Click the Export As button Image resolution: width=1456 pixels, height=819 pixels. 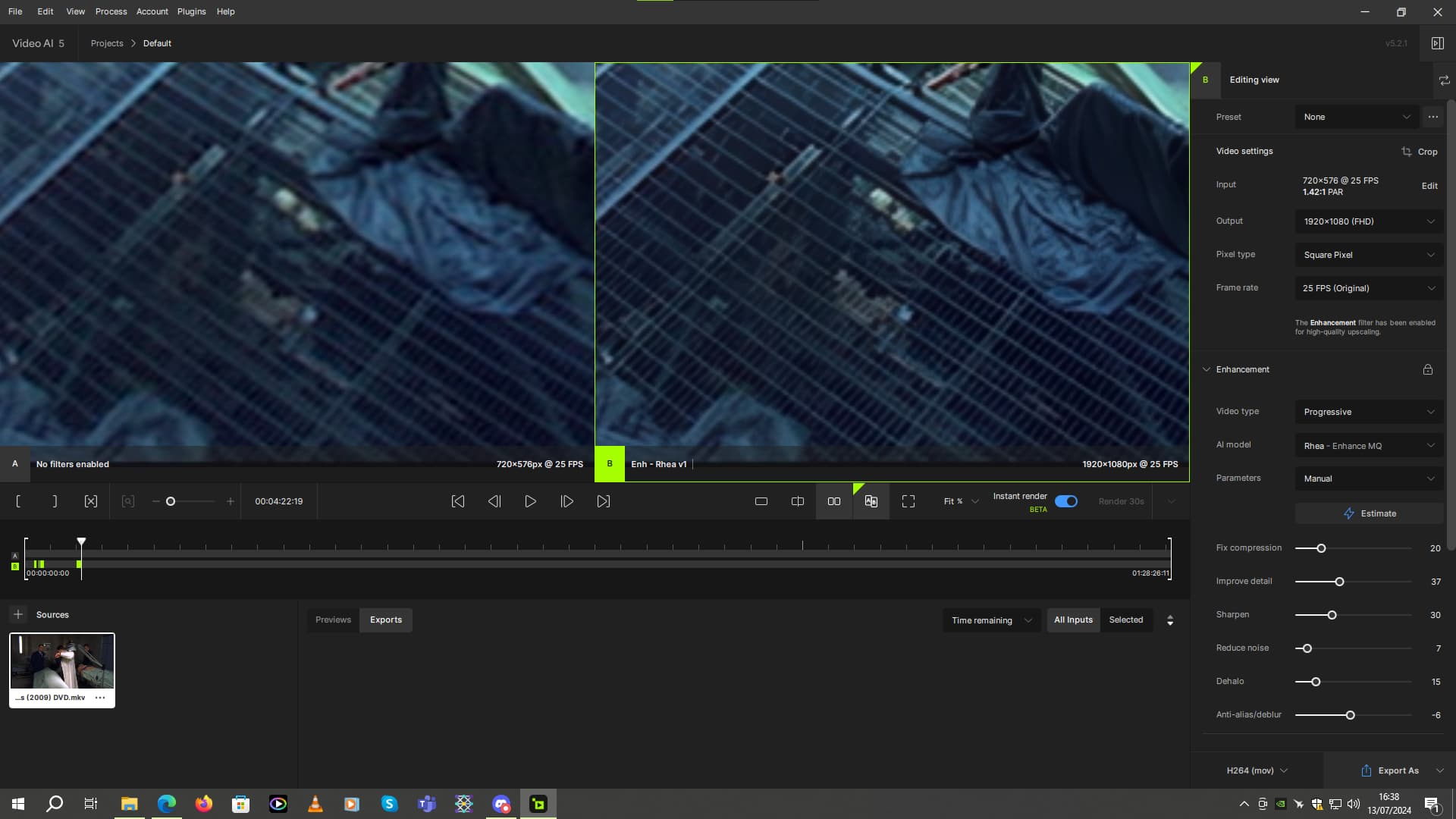1390,770
